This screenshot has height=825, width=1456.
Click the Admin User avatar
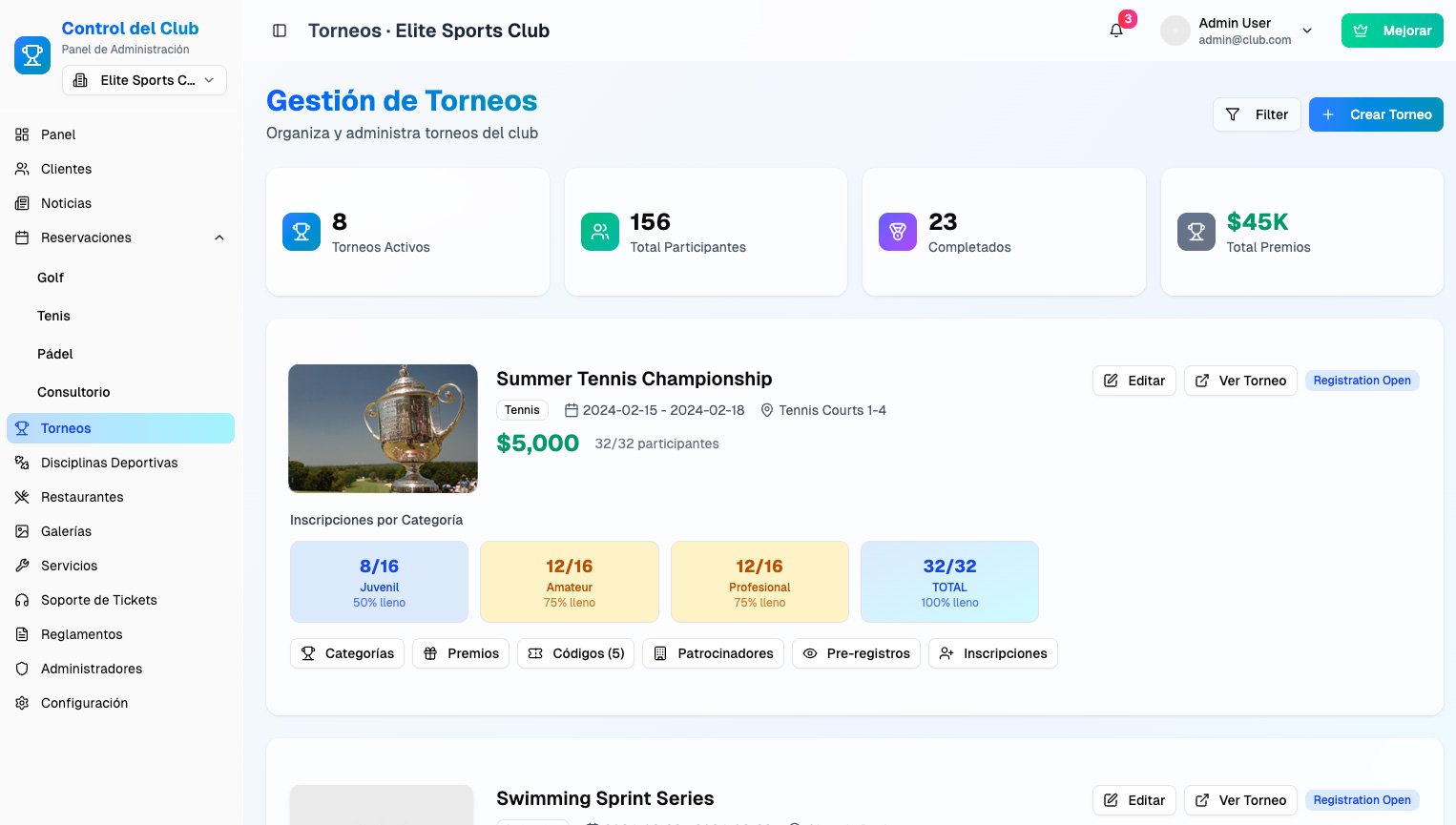(1175, 31)
